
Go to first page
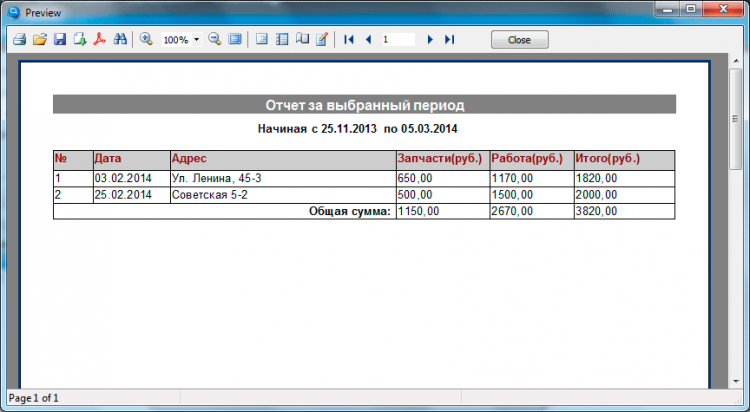click(x=349, y=39)
